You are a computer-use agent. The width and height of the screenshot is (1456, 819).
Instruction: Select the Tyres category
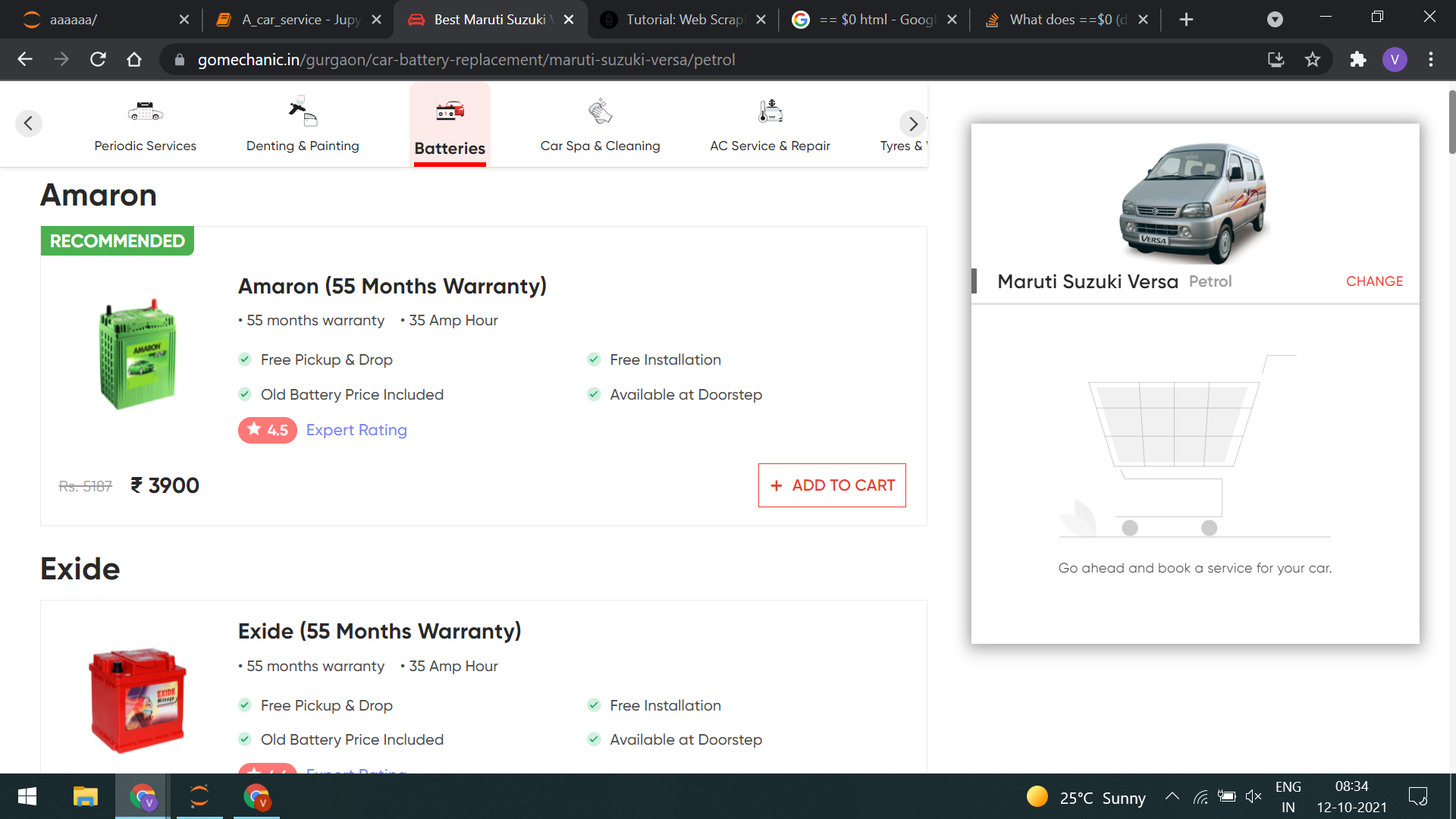click(902, 146)
